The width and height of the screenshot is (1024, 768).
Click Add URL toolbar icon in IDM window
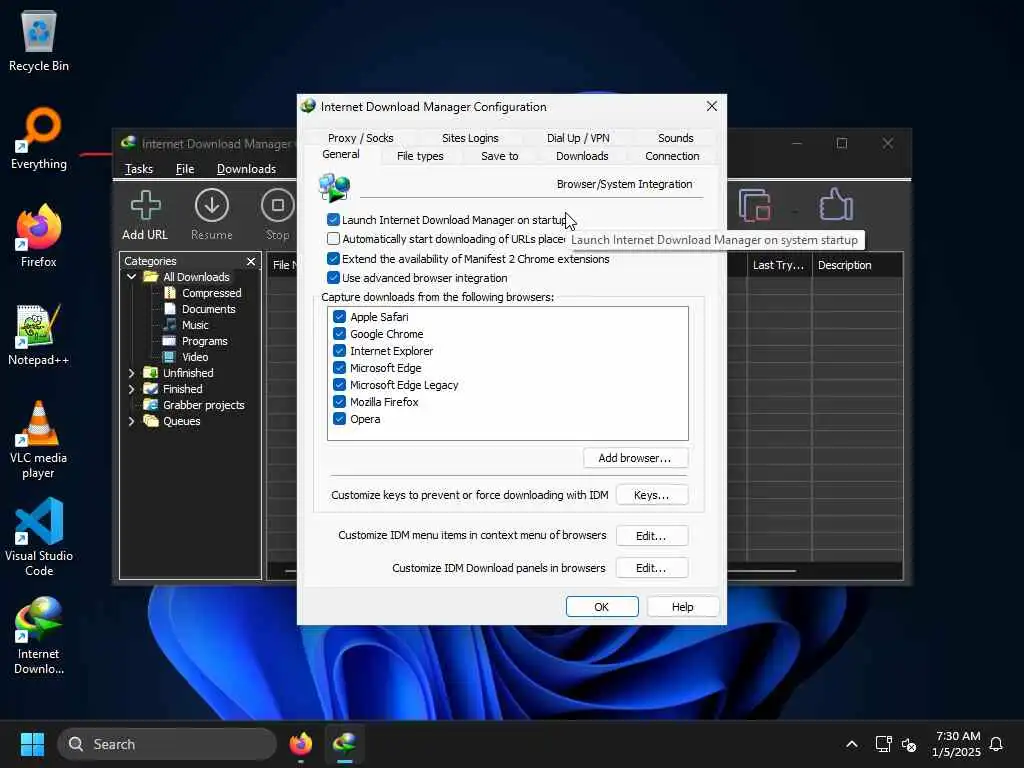coord(145,215)
